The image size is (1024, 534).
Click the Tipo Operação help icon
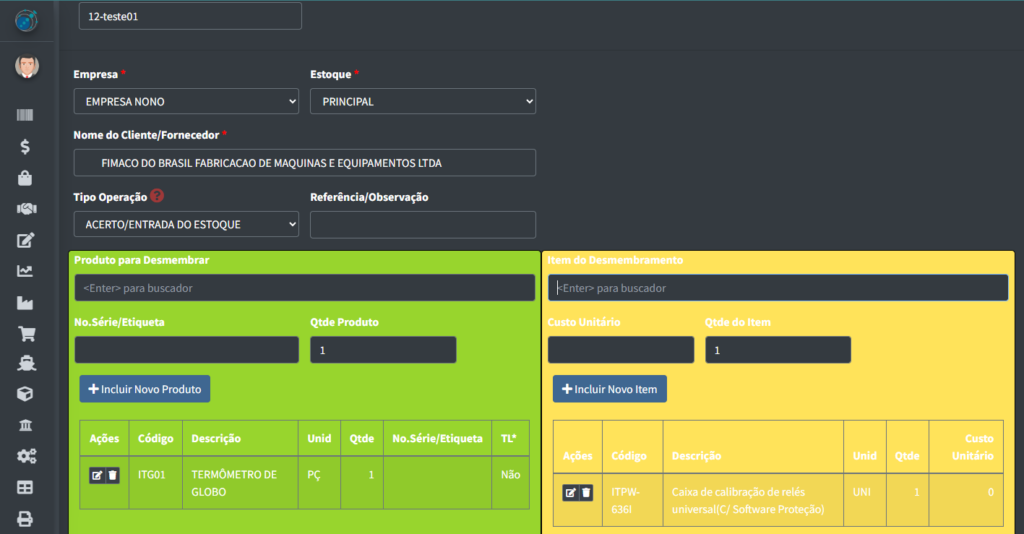[x=157, y=196]
